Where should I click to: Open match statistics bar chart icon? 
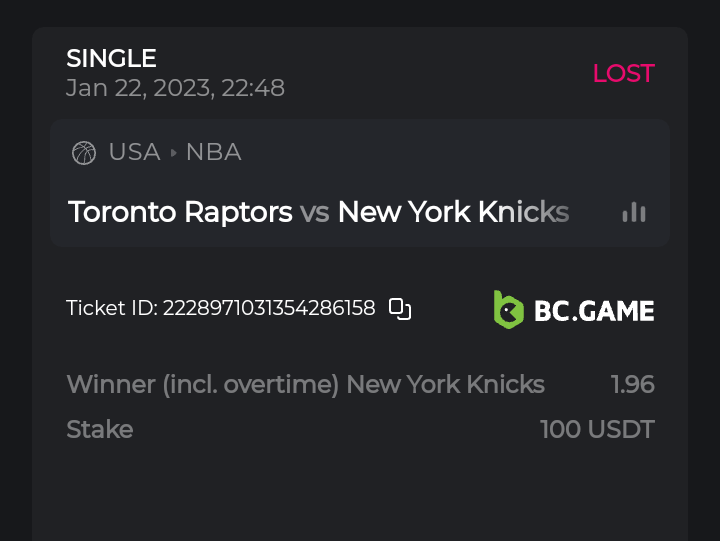[x=634, y=212]
